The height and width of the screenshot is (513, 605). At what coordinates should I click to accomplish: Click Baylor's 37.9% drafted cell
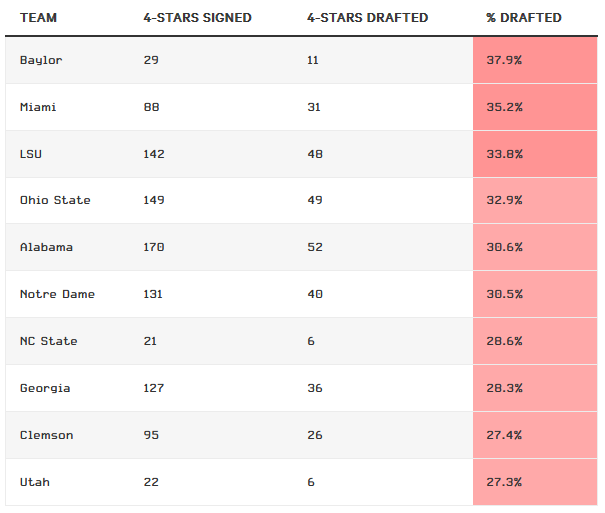tap(534, 60)
